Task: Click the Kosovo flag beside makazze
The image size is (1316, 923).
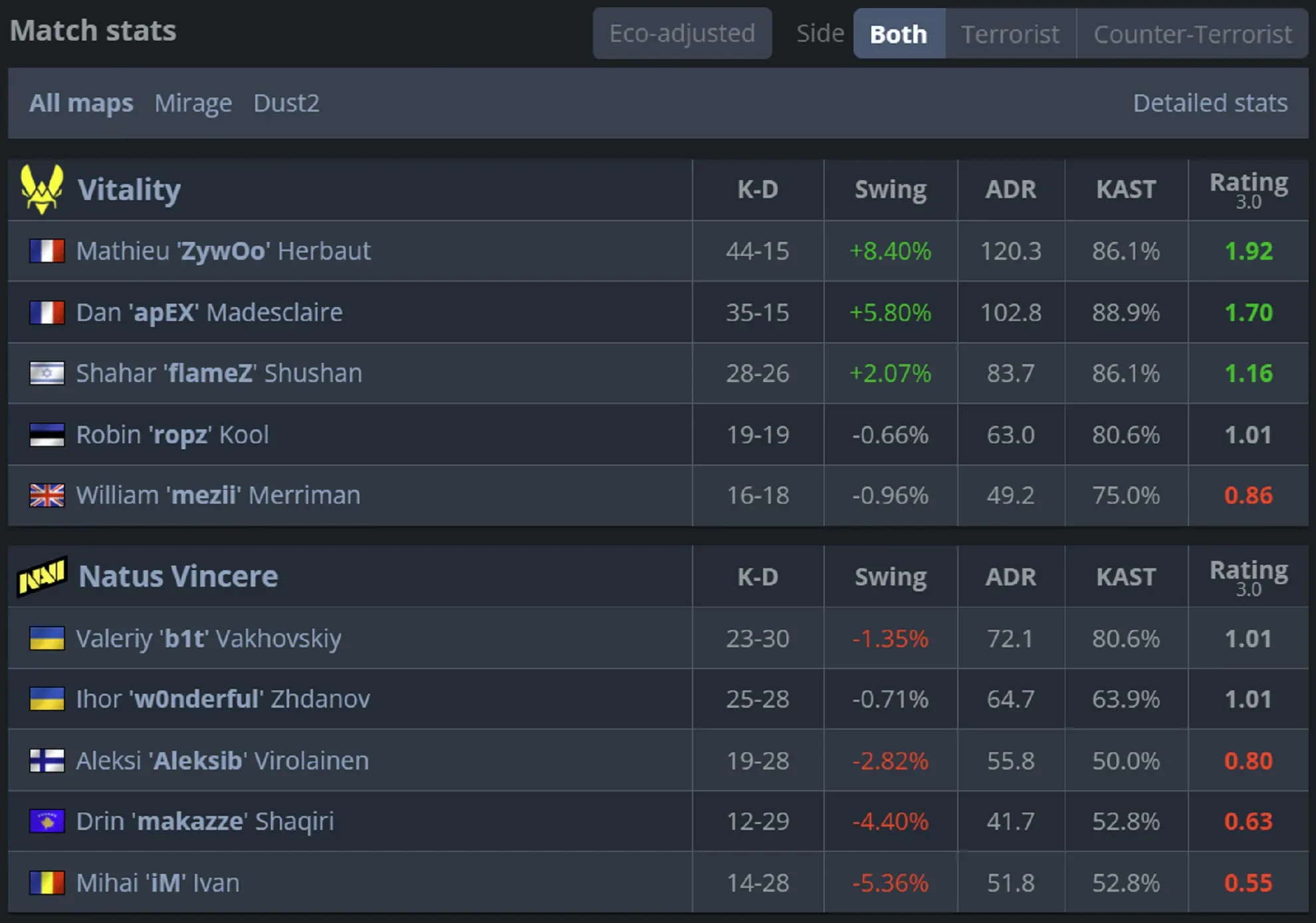Action: 47,821
